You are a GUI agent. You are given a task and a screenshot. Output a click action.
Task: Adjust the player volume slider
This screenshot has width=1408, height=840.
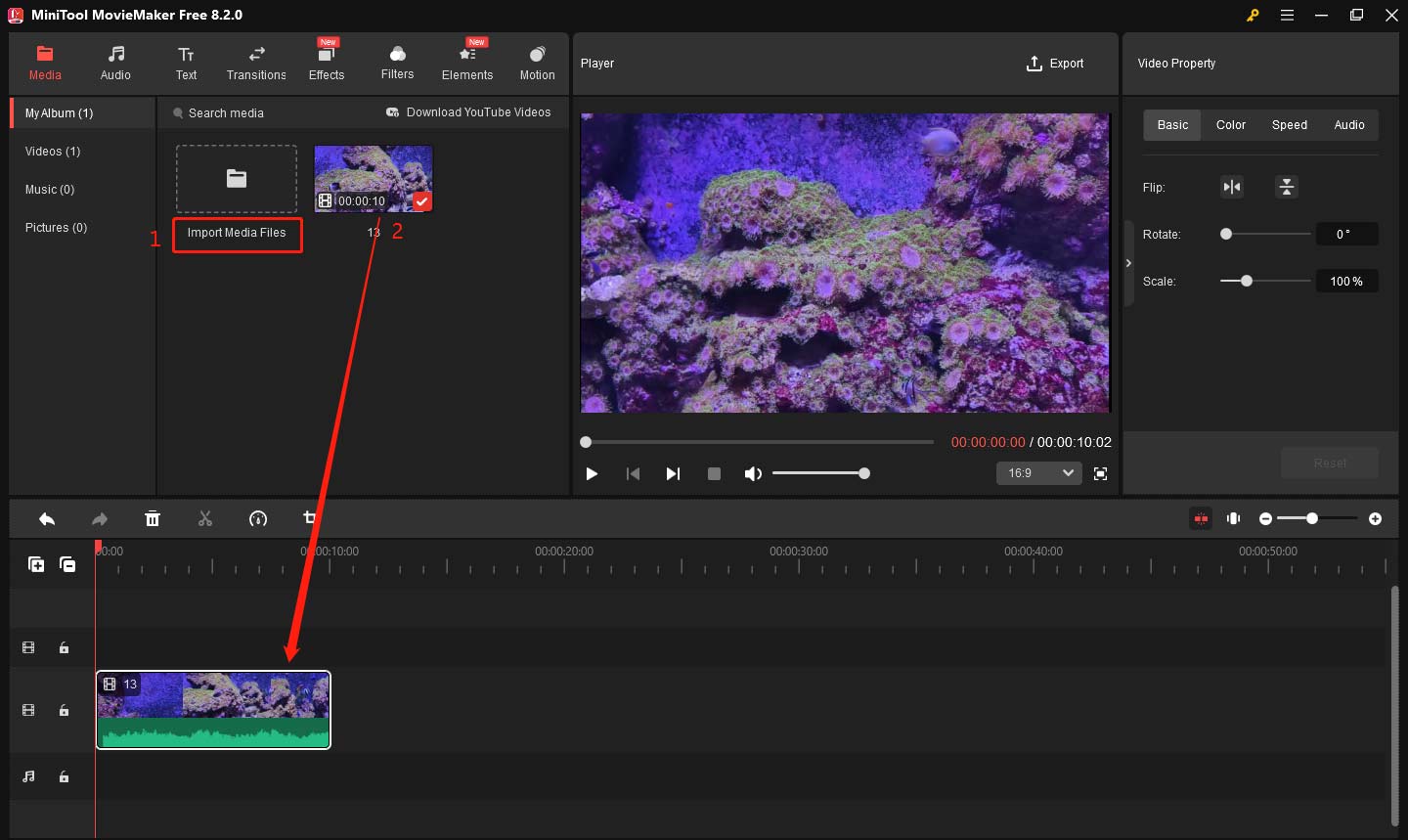click(819, 473)
